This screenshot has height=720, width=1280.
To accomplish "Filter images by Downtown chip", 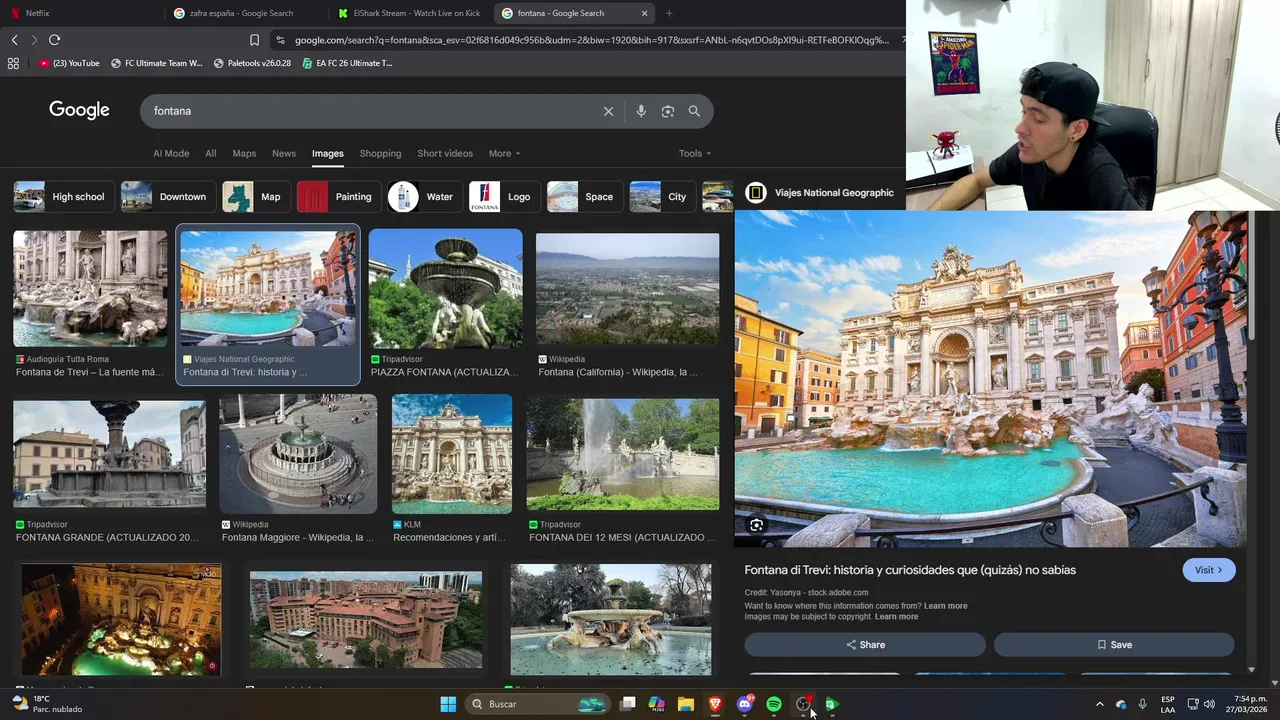I will pos(168,197).
